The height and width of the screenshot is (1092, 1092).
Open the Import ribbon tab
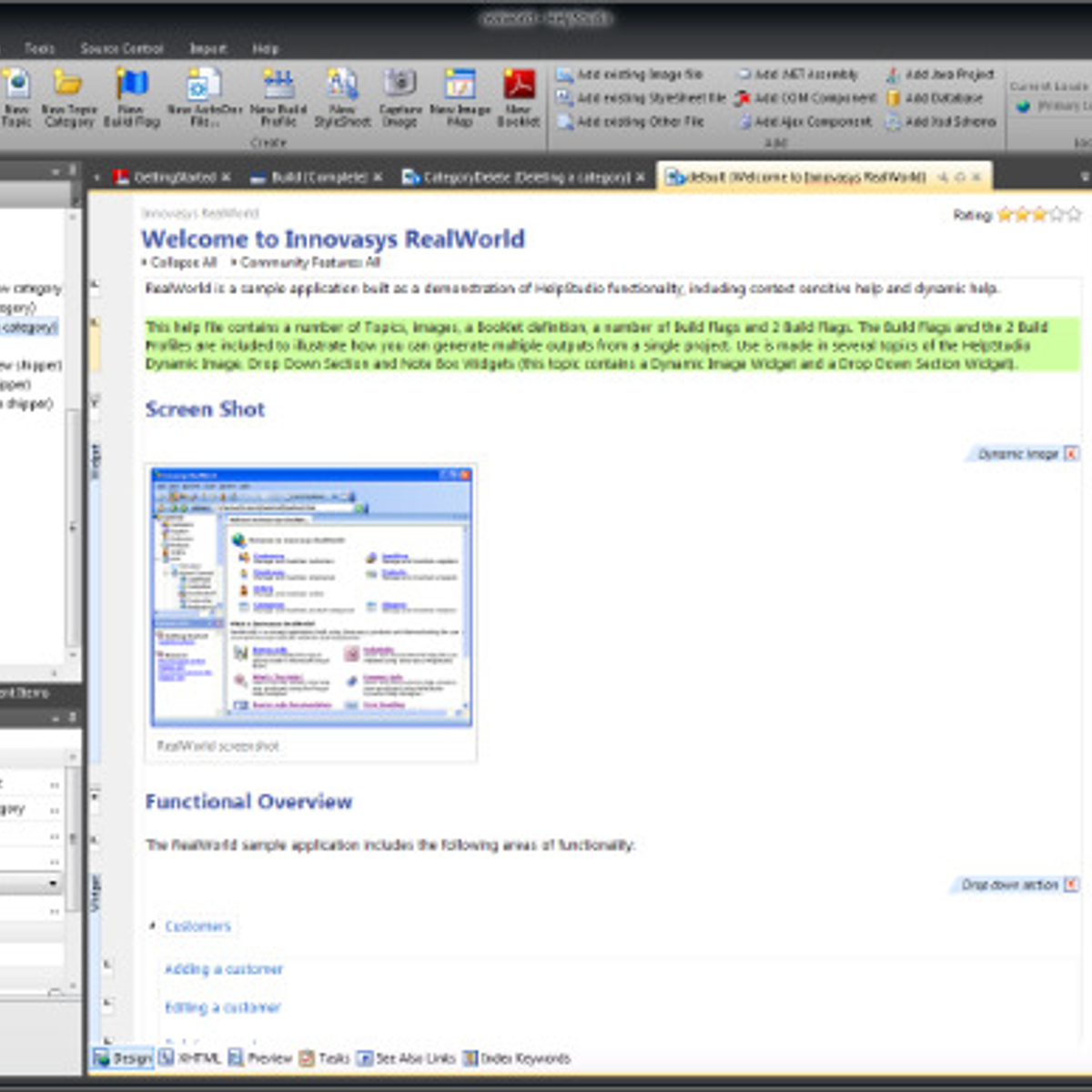click(x=207, y=48)
